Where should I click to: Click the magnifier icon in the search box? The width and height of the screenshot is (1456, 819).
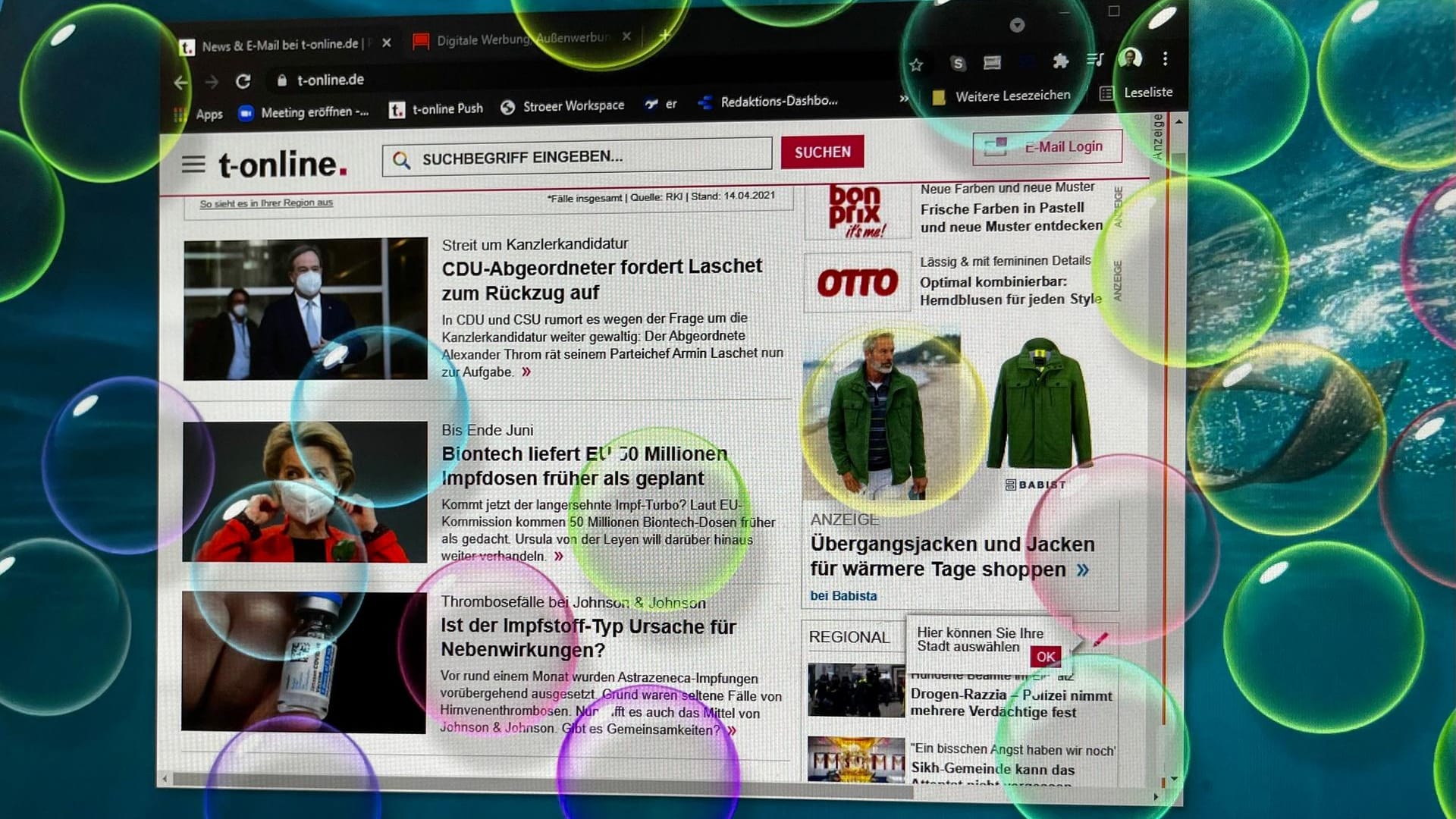(x=401, y=159)
